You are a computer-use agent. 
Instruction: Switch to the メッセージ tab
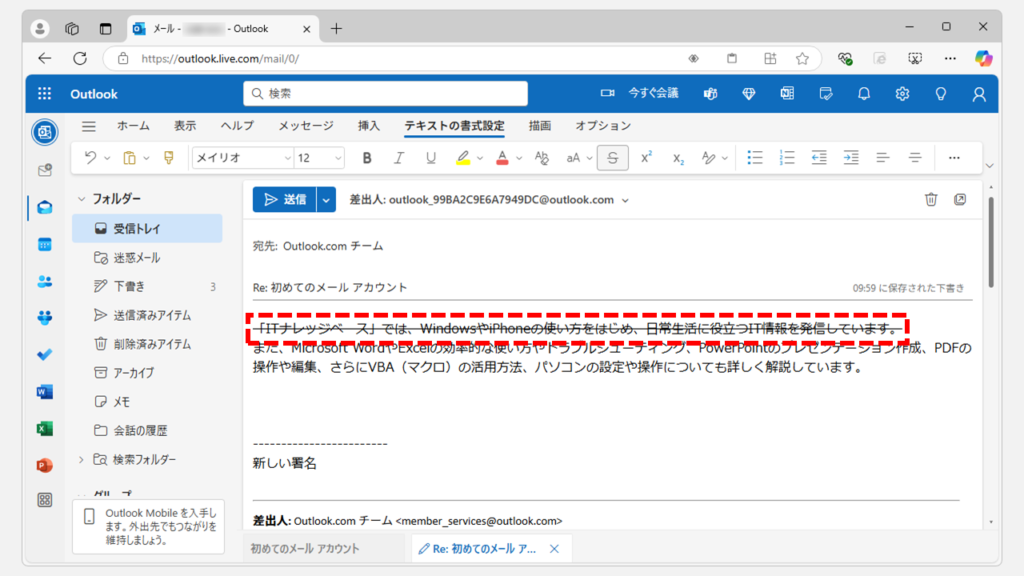(x=306, y=126)
